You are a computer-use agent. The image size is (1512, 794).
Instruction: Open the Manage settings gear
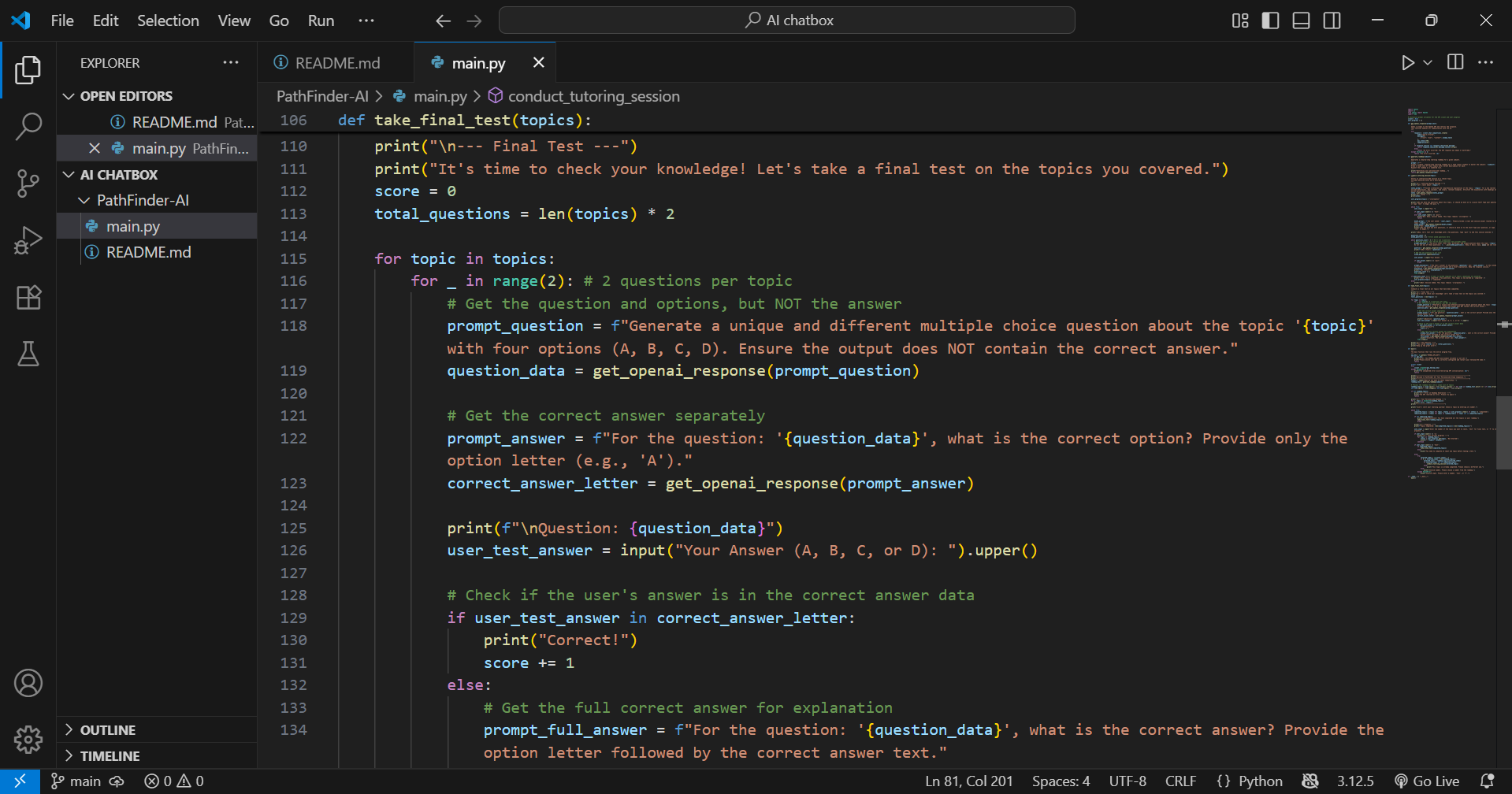click(x=28, y=739)
